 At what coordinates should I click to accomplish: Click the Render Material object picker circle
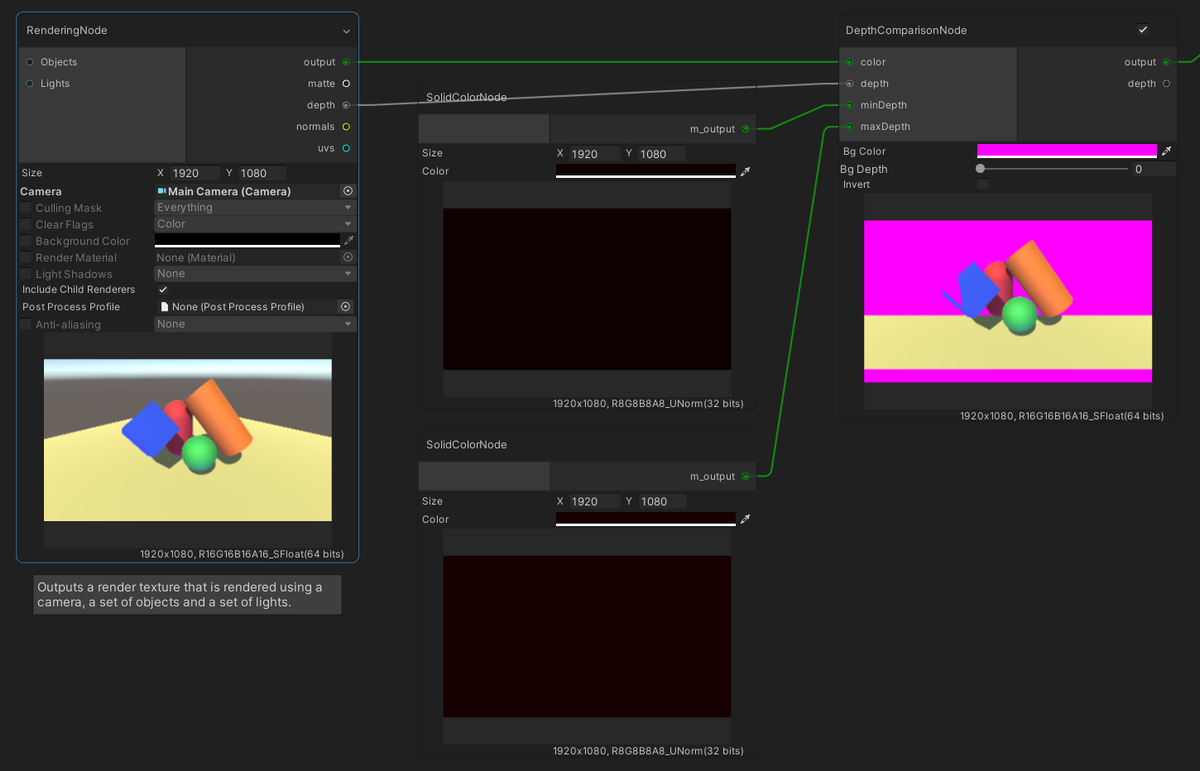click(x=347, y=258)
